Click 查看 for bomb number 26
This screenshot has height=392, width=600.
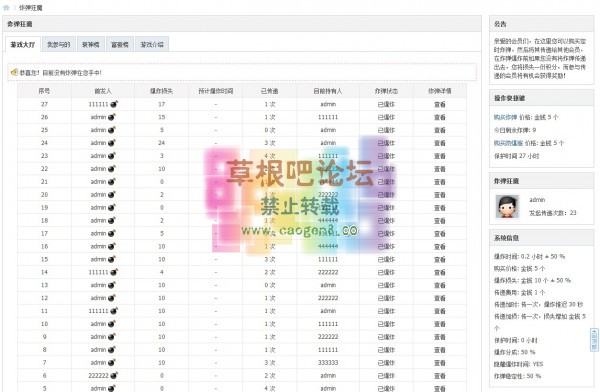coord(440,117)
